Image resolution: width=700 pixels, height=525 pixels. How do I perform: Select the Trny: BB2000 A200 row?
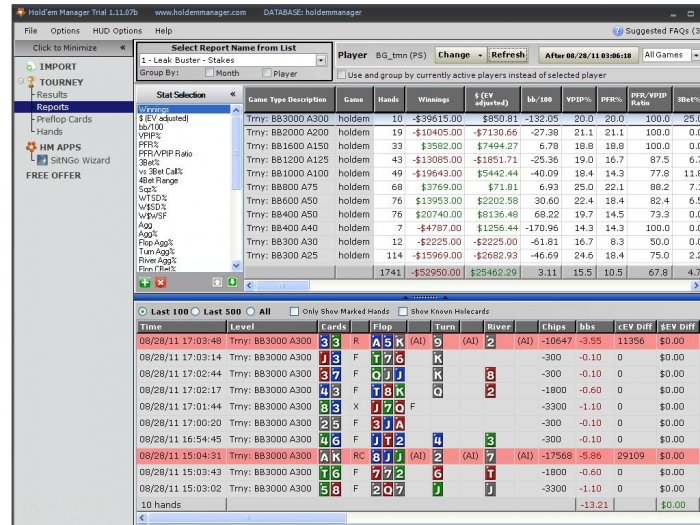(472, 133)
